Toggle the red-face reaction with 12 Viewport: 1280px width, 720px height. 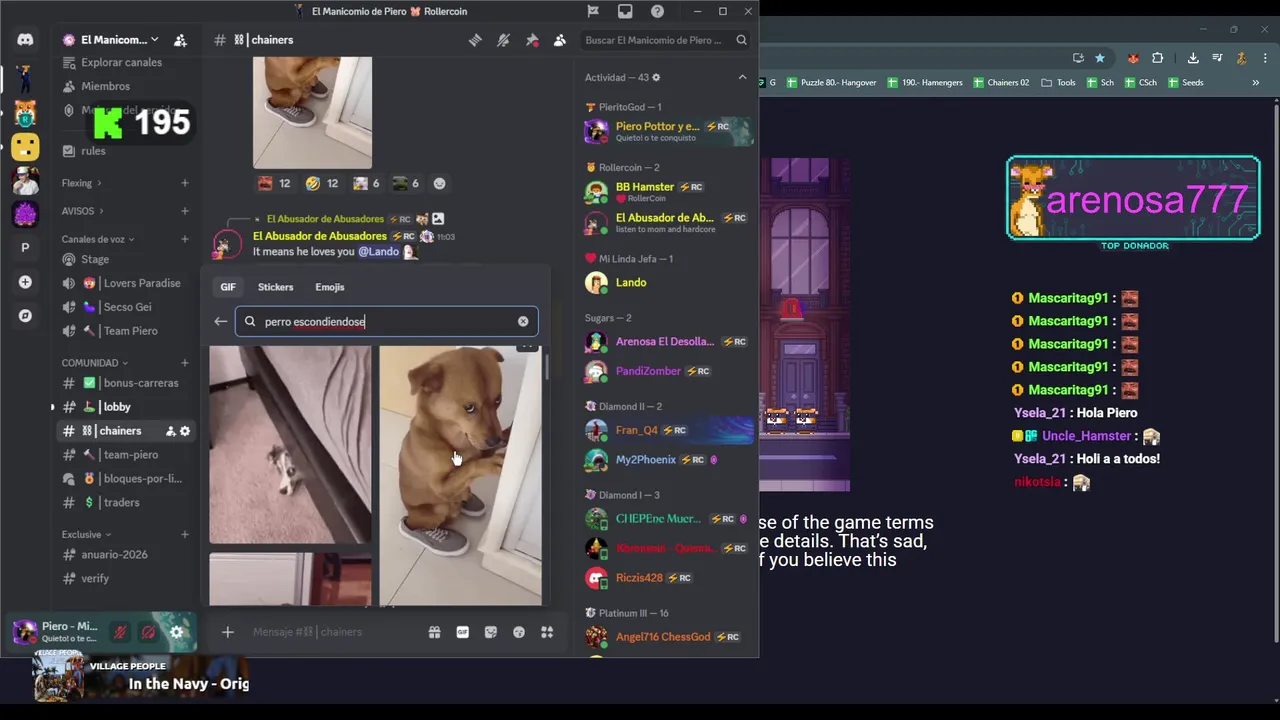pos(274,183)
